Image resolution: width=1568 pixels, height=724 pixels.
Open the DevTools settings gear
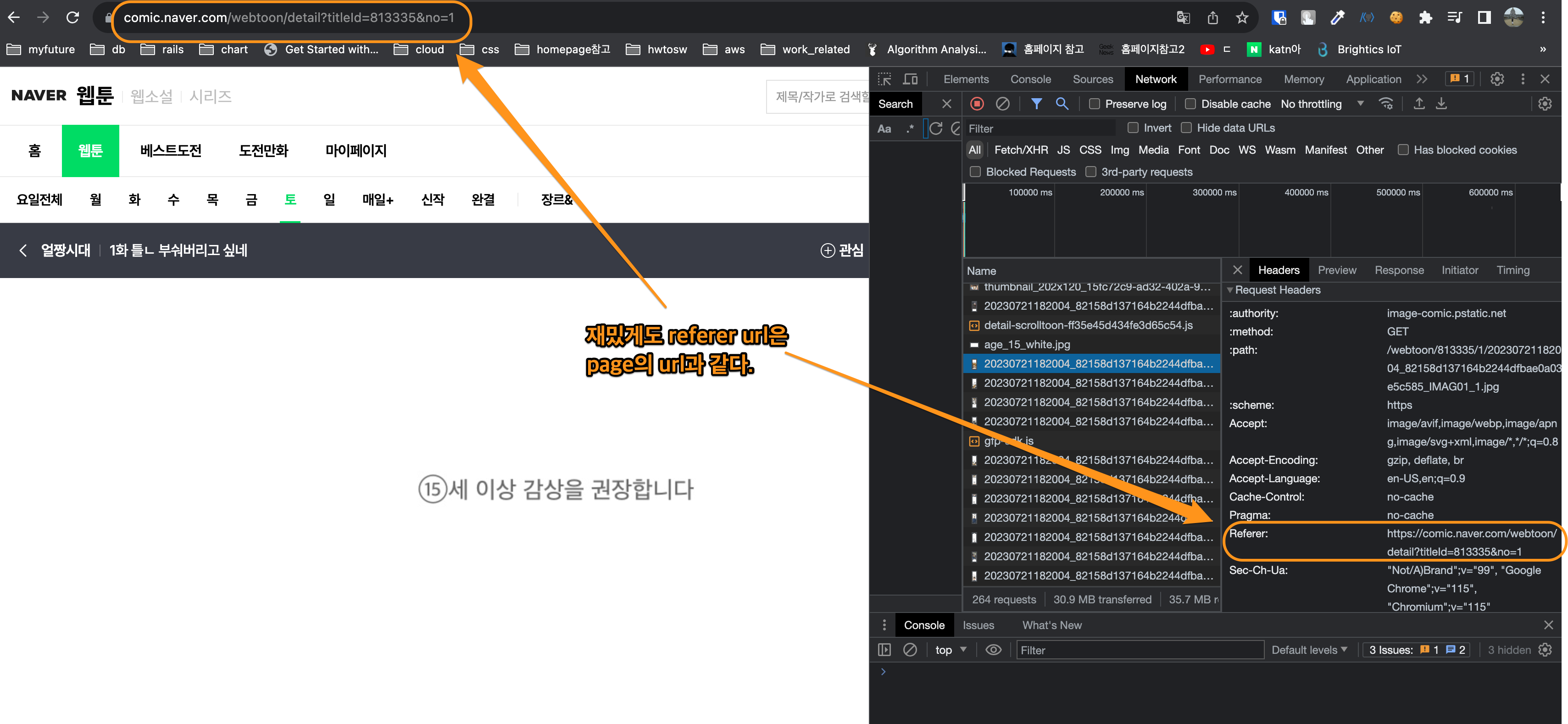[x=1497, y=79]
